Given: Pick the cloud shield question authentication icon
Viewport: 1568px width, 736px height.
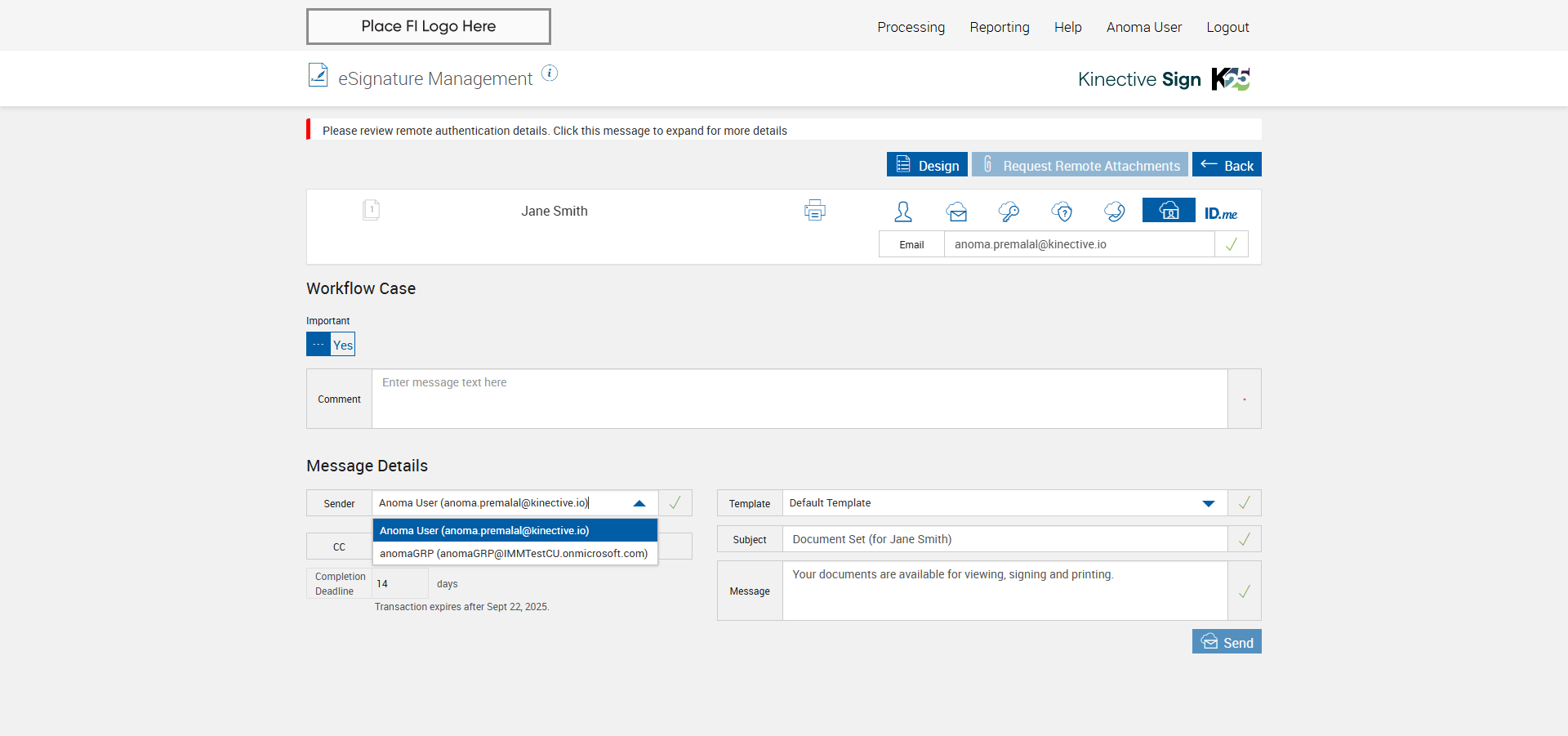Looking at the screenshot, I should coord(1062,212).
